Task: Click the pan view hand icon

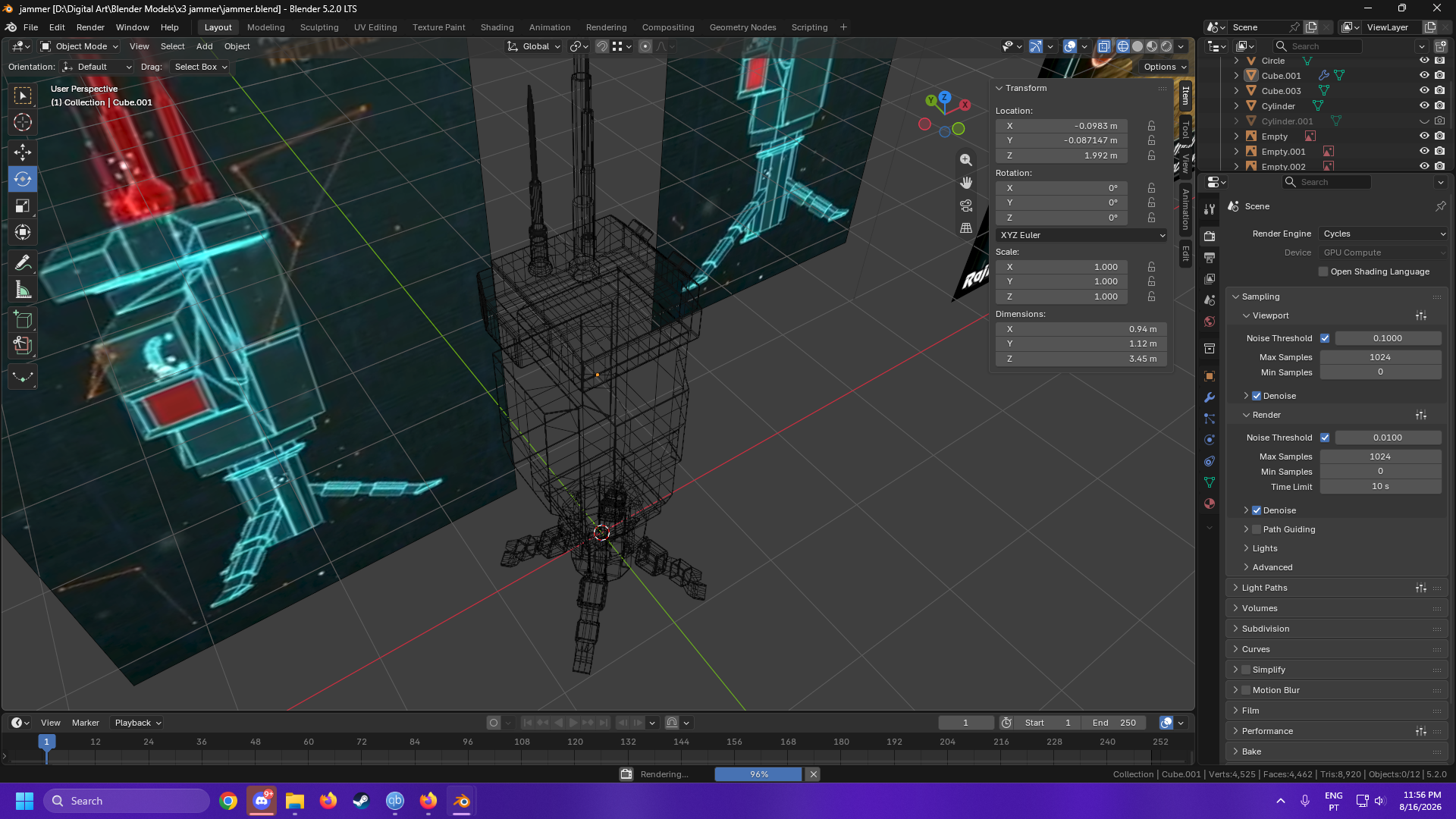Action: pos(966,183)
